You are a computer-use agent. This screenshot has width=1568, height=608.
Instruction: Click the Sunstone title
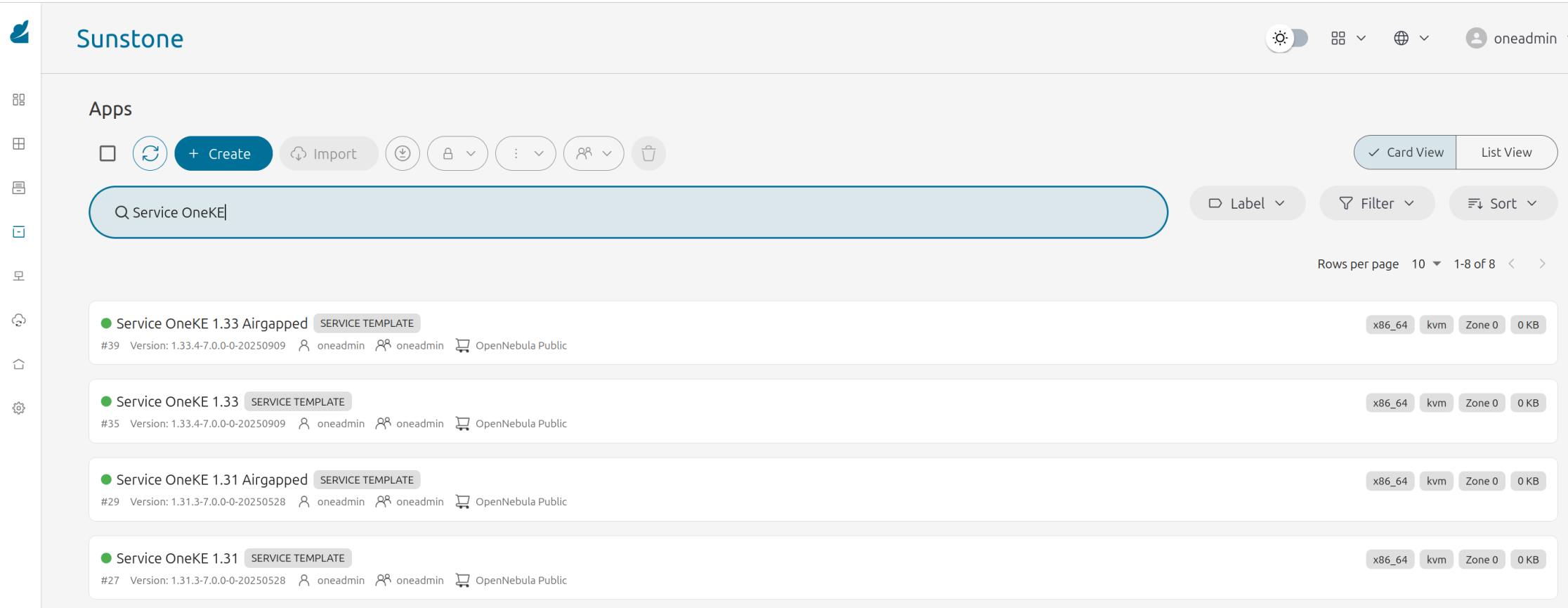(130, 38)
